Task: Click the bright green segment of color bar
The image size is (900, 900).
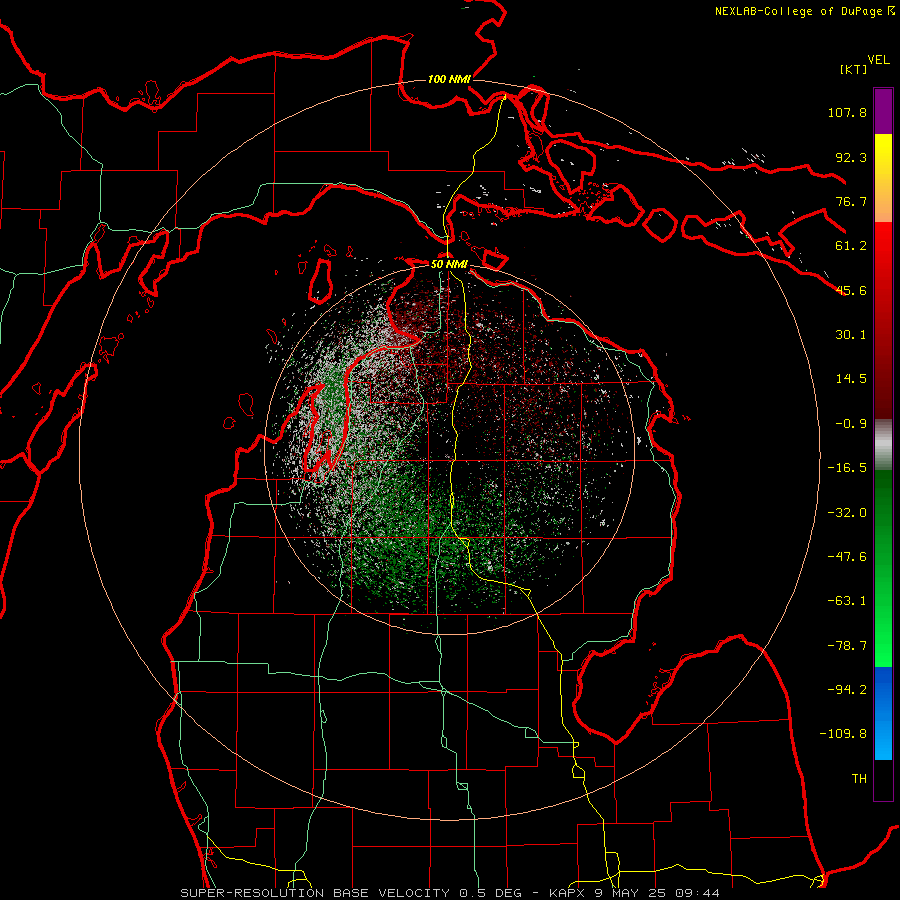Action: coord(883,568)
